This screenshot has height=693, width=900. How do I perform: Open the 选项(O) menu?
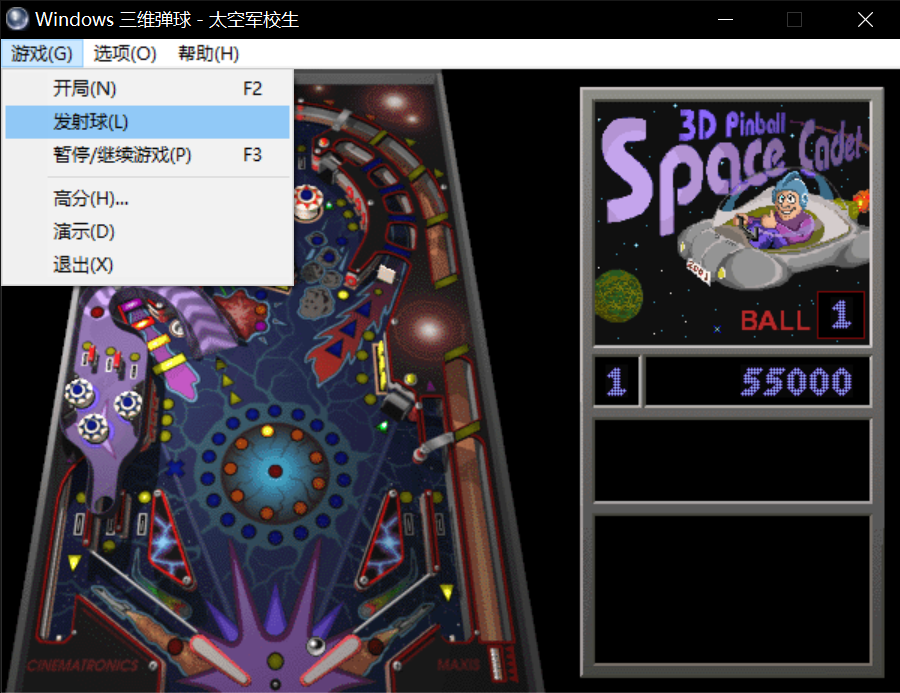tap(125, 54)
